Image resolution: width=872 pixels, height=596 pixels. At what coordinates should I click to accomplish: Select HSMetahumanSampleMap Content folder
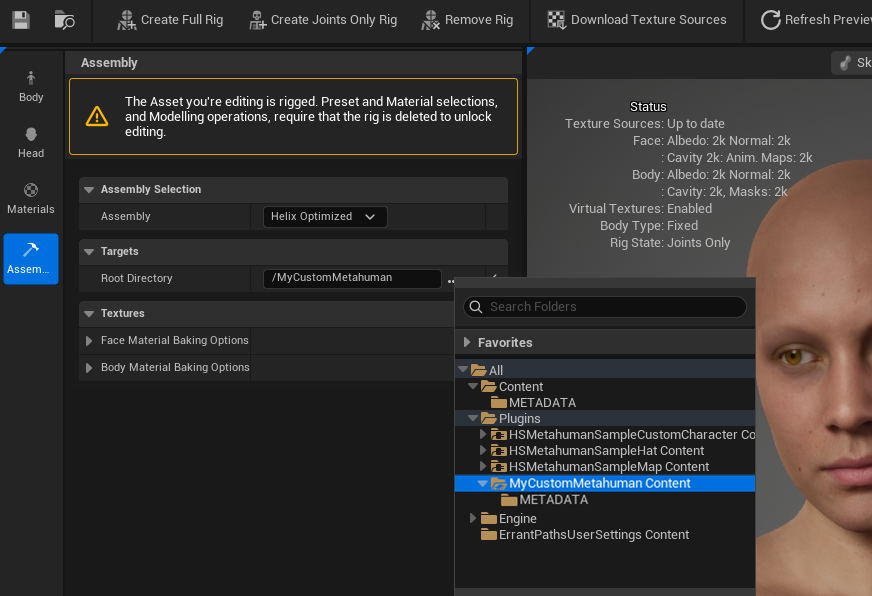coord(600,467)
